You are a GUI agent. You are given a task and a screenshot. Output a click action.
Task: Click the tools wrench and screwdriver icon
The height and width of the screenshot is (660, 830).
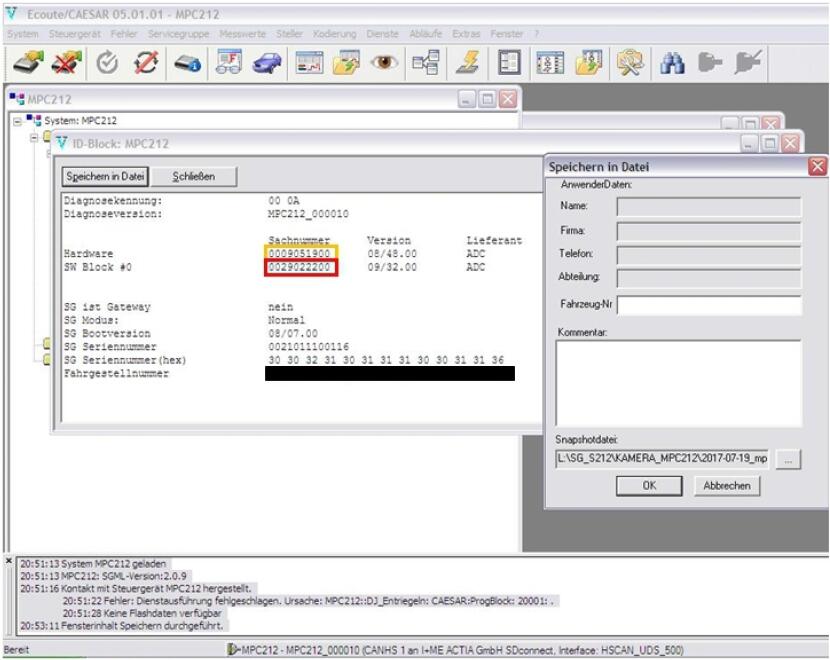coord(629,63)
